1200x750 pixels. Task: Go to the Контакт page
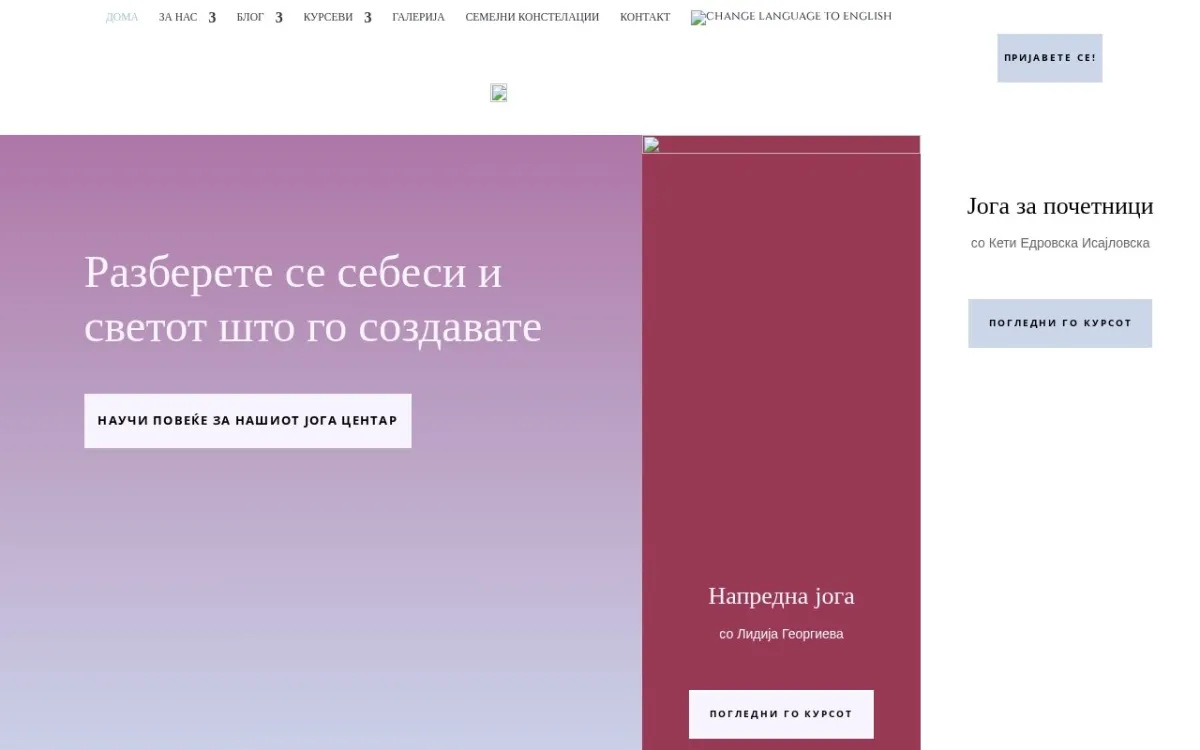(x=645, y=17)
